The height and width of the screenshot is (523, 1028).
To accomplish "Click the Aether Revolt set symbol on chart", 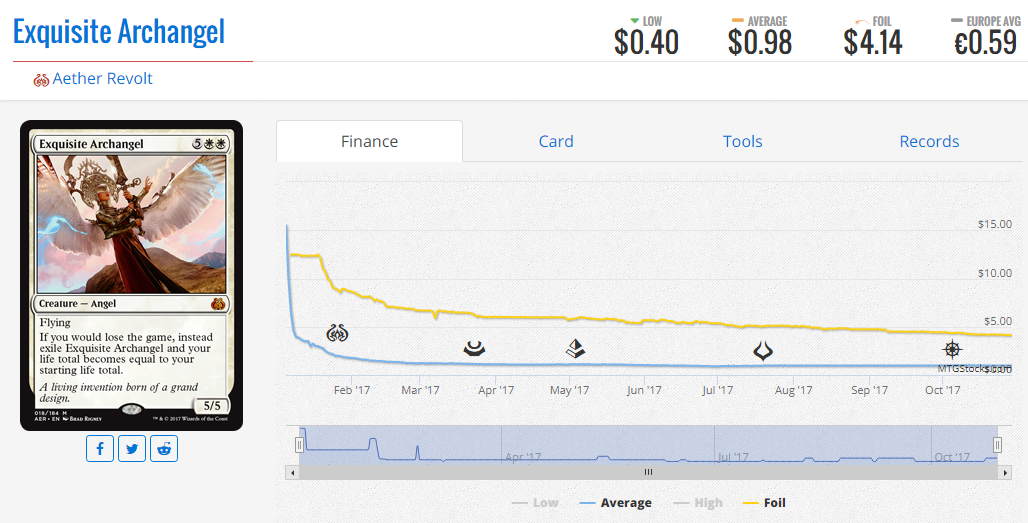I will pos(337,334).
